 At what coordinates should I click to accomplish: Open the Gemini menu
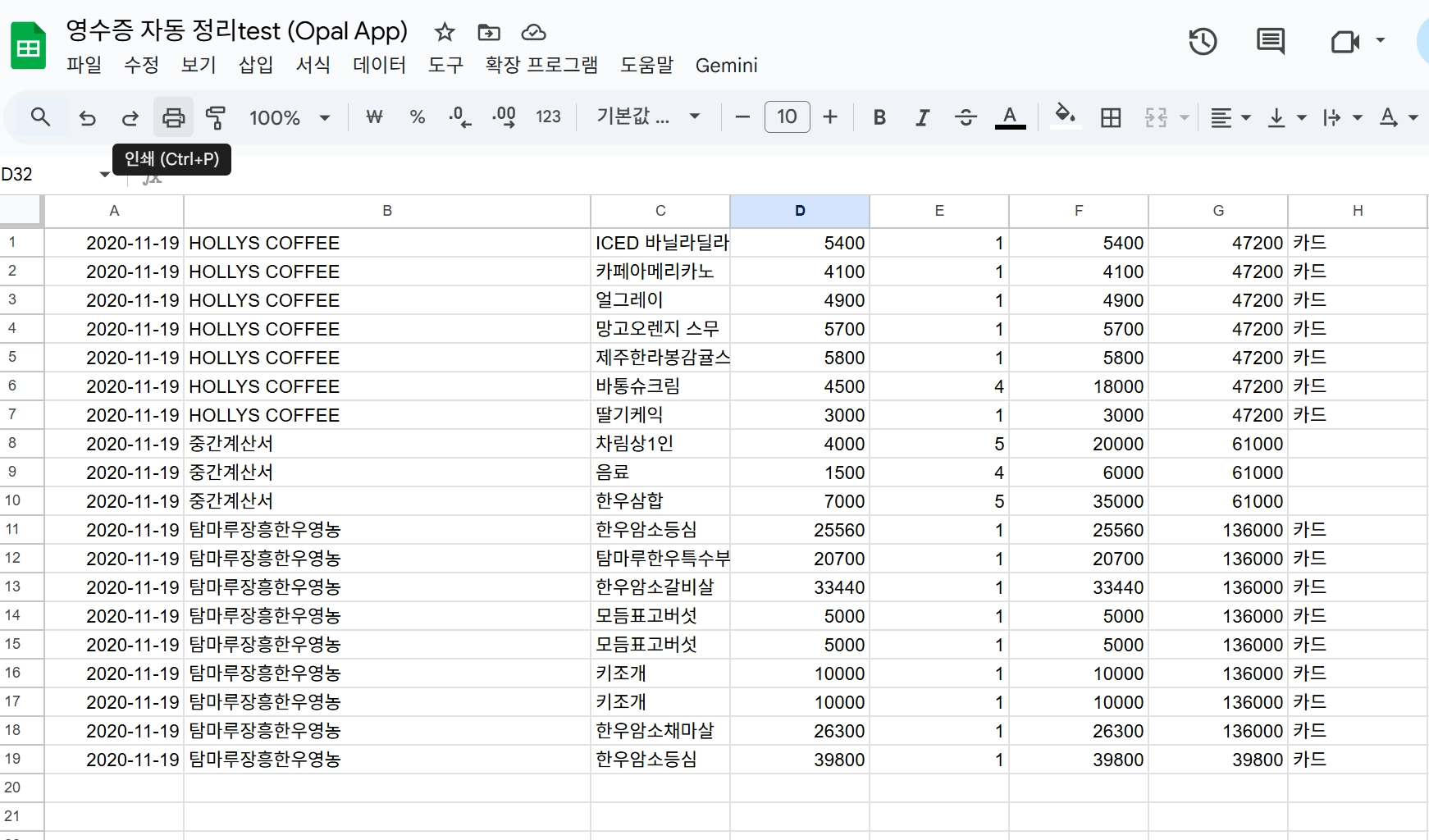point(726,65)
